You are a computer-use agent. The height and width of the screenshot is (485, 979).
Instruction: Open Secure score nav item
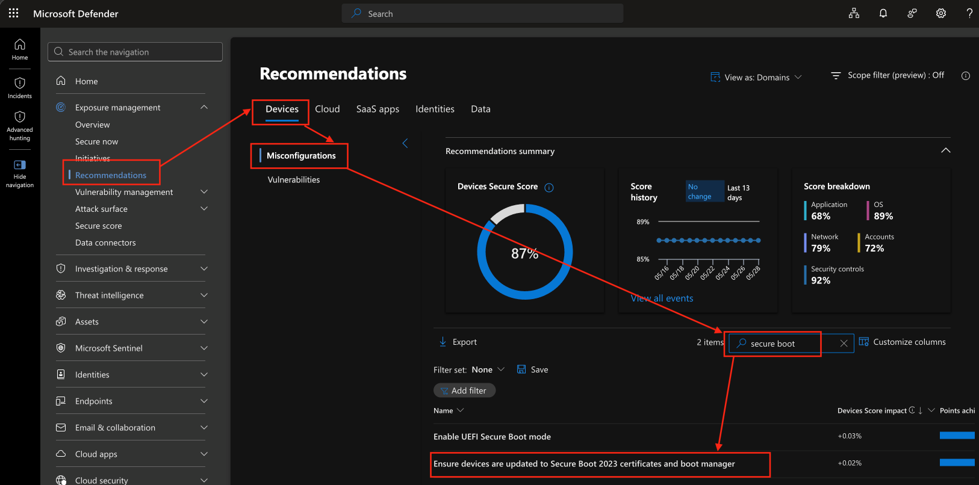(99, 226)
